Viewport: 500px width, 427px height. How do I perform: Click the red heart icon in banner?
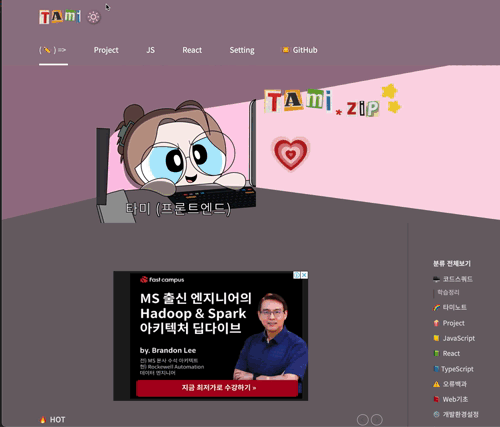pyautogui.click(x=291, y=153)
